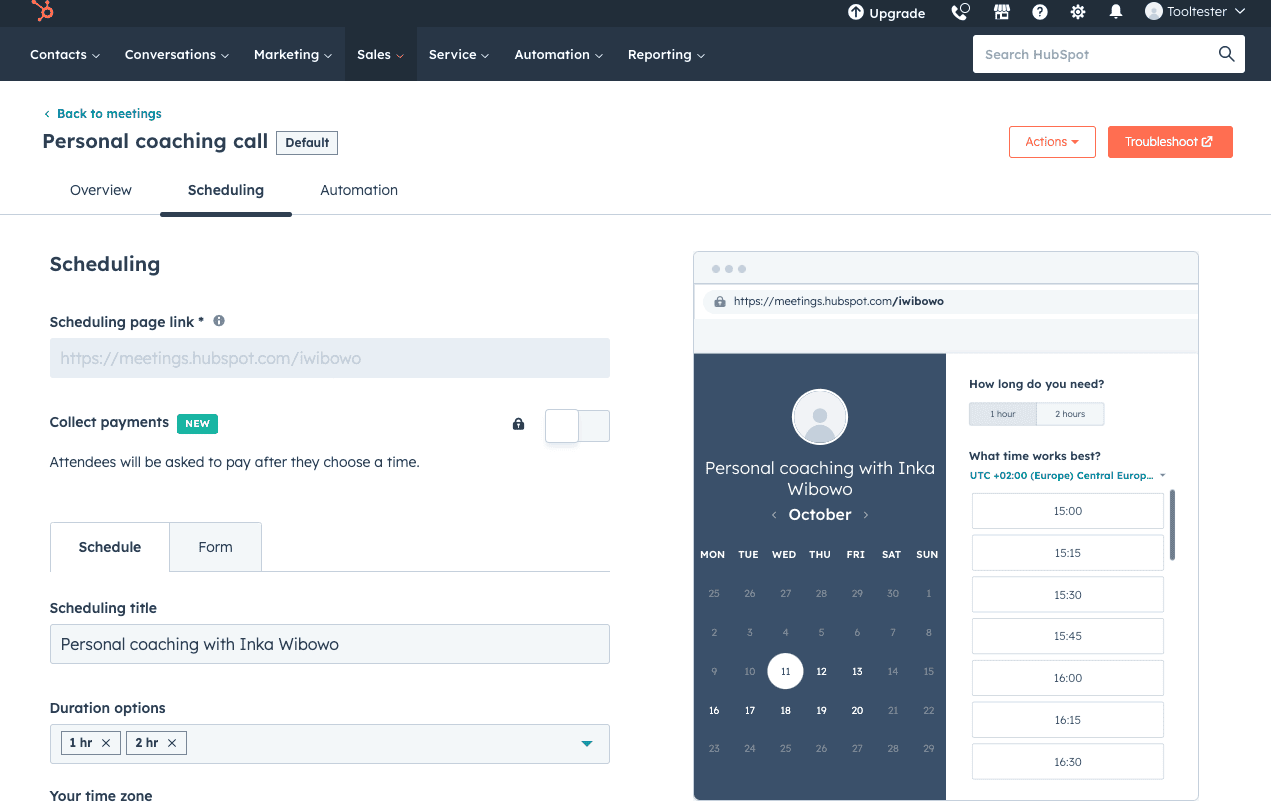Select the Form sub-tab
Image resolution: width=1271 pixels, height=810 pixels.
tap(215, 547)
